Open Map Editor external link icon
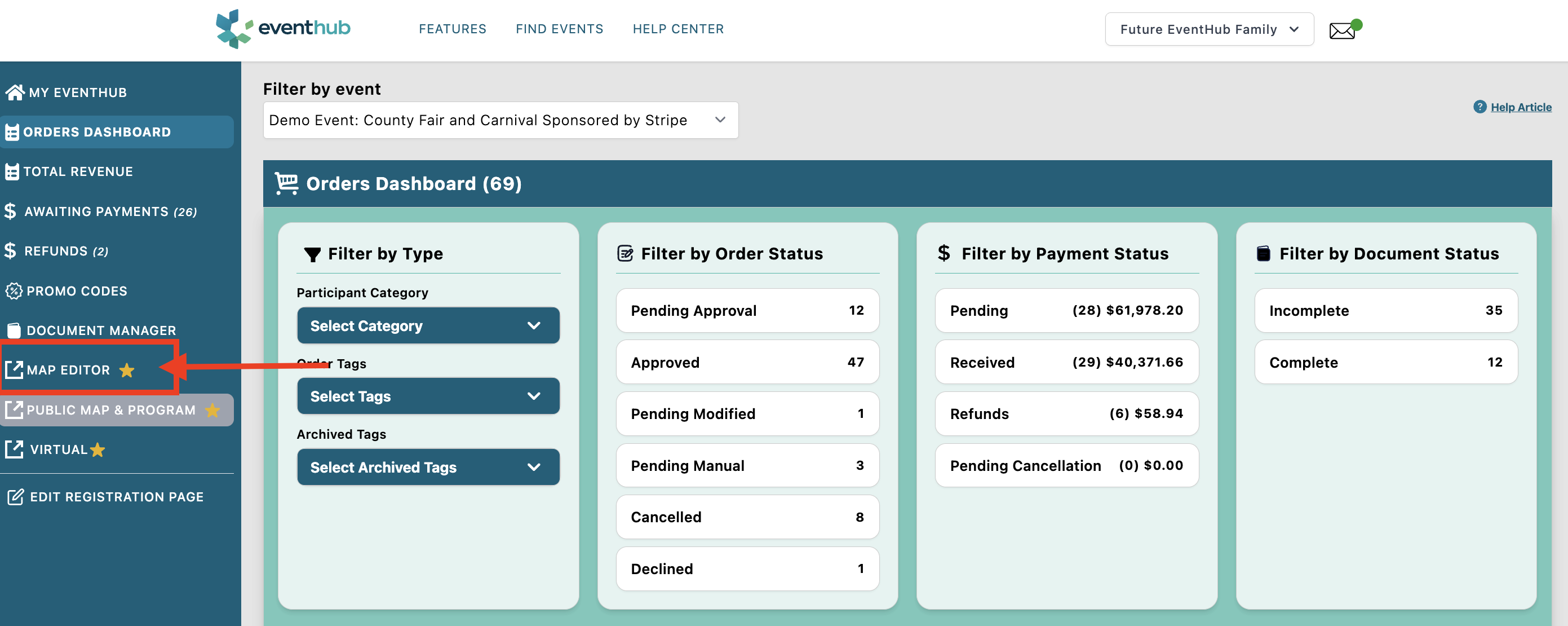 click(x=14, y=369)
